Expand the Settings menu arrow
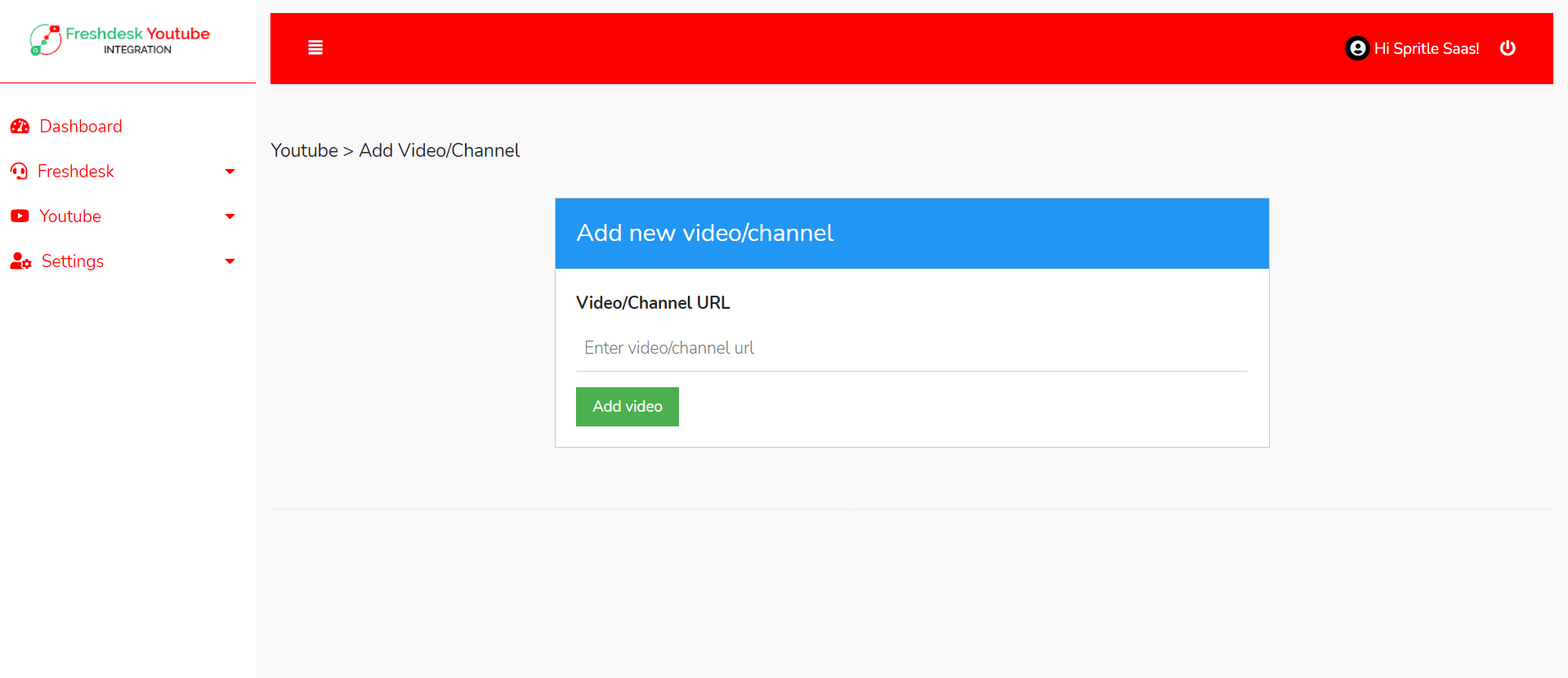The image size is (1568, 678). pos(230,261)
